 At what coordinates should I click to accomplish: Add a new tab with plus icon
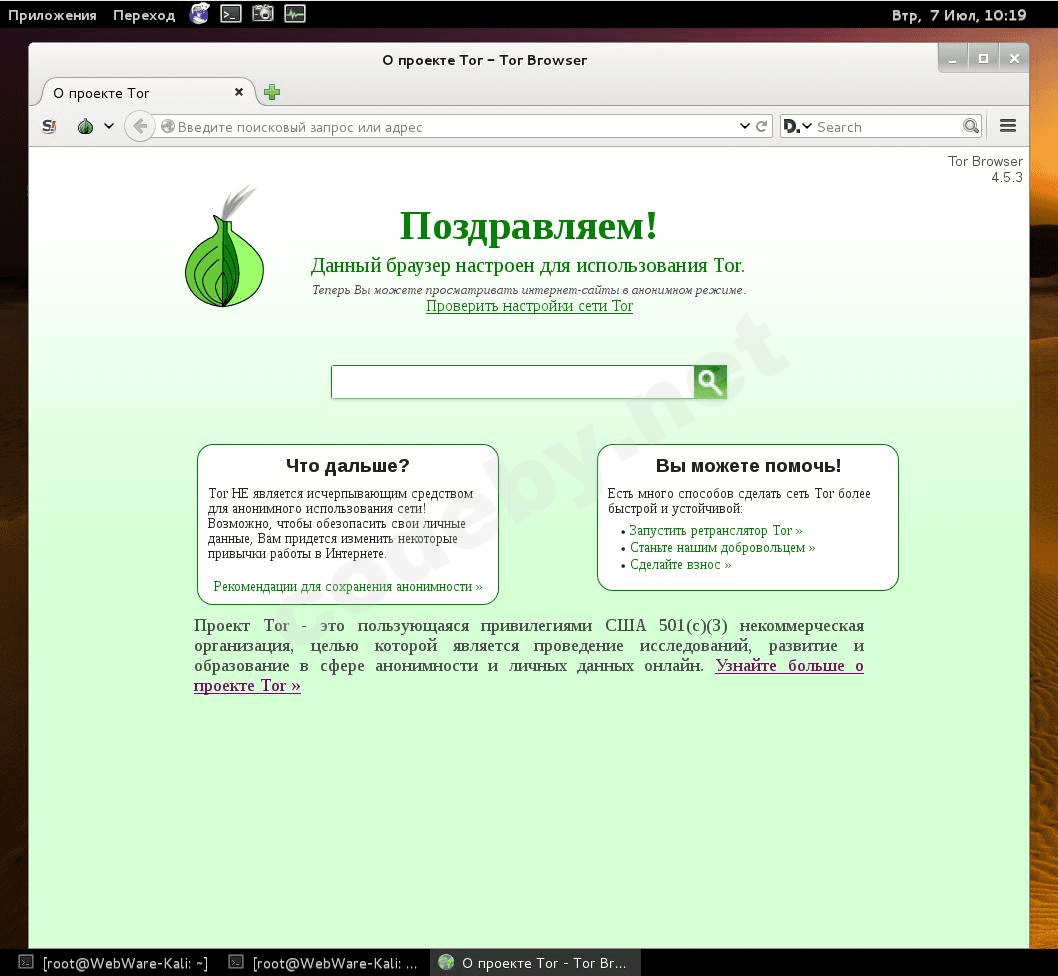pos(272,92)
